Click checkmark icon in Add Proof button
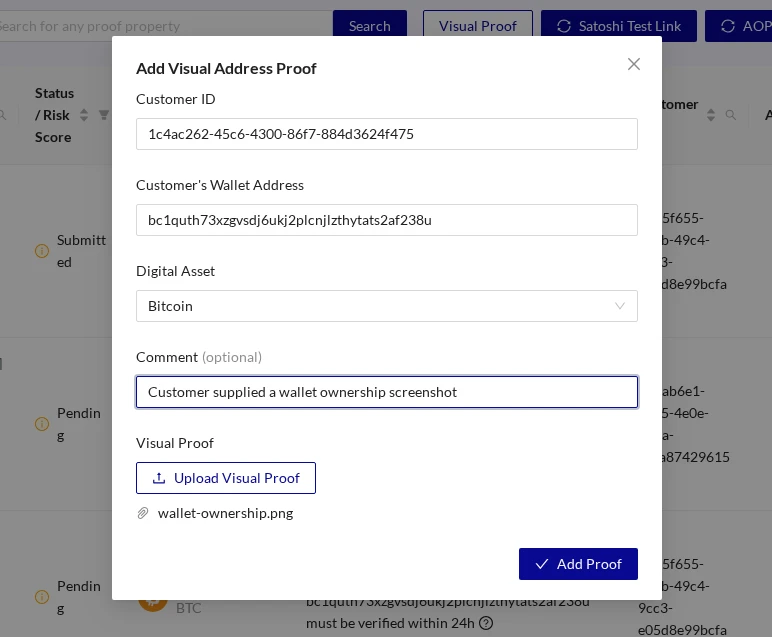 point(542,564)
